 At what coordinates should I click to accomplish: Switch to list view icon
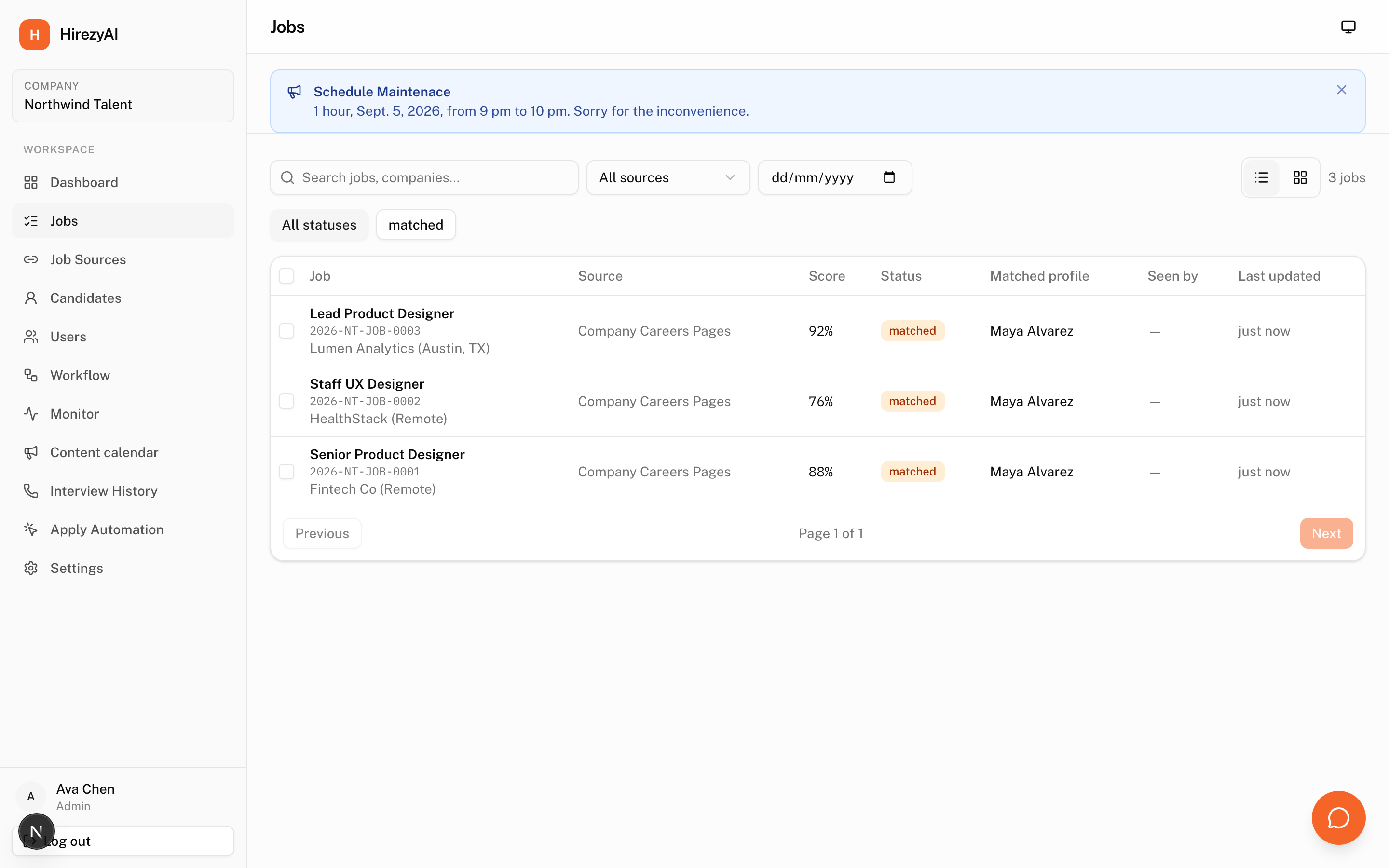click(1262, 177)
